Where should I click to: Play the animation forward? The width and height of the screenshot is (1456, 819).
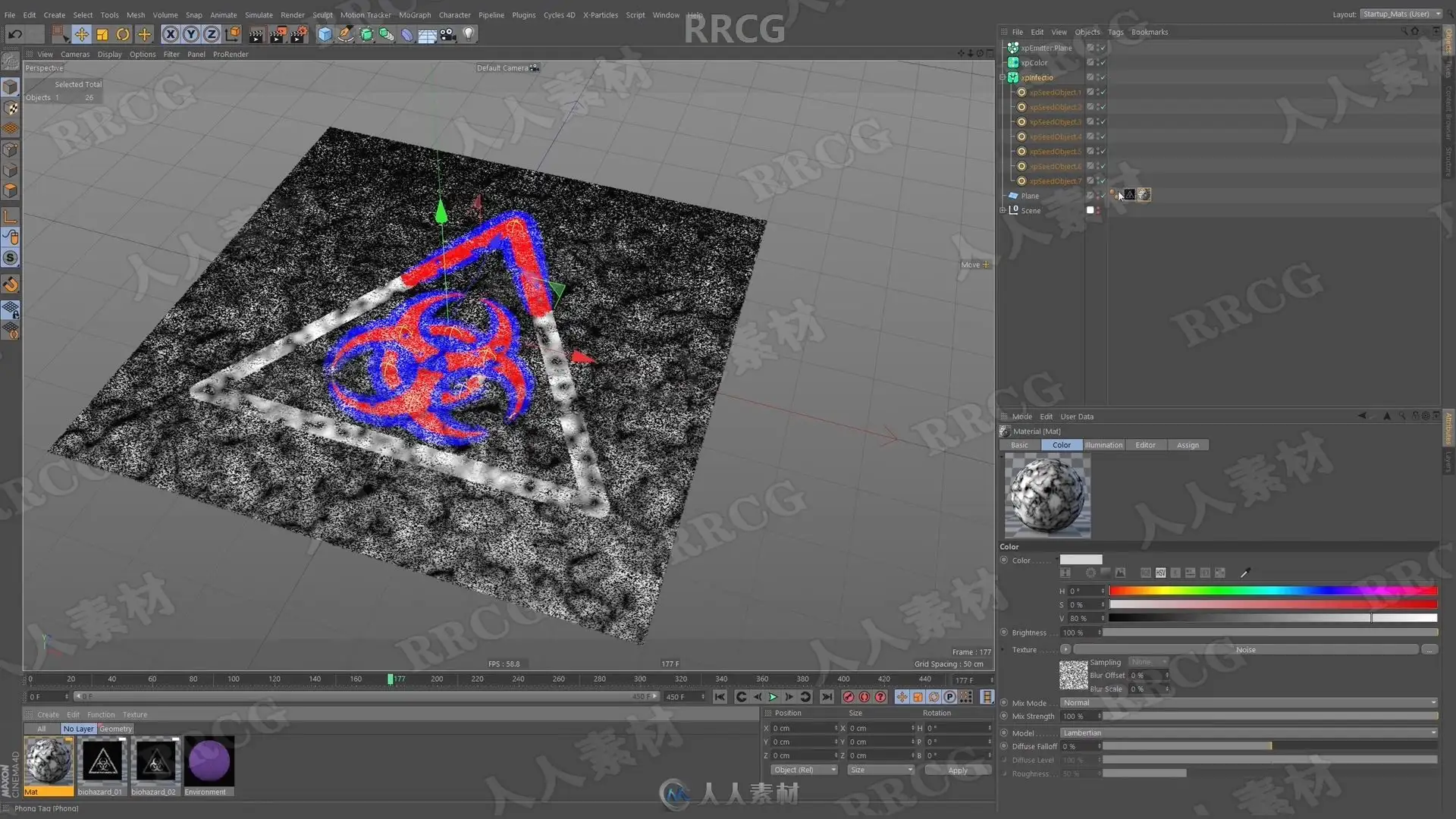point(773,697)
